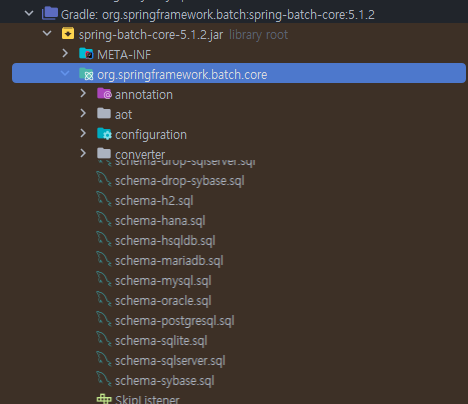Select the schema-oracle.sql file
The image size is (468, 404).
(x=163, y=301)
